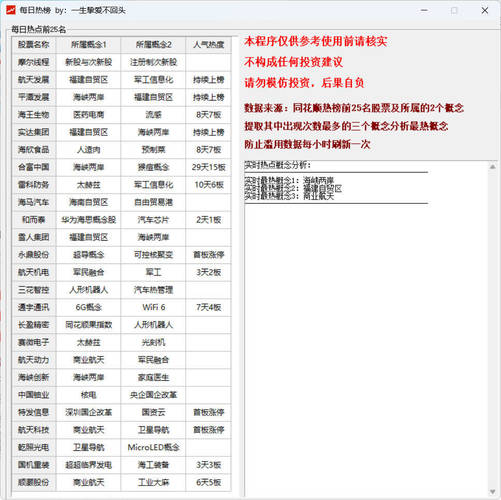
Task: Select the 雷科防务 stock cell
Action: (x=34, y=185)
